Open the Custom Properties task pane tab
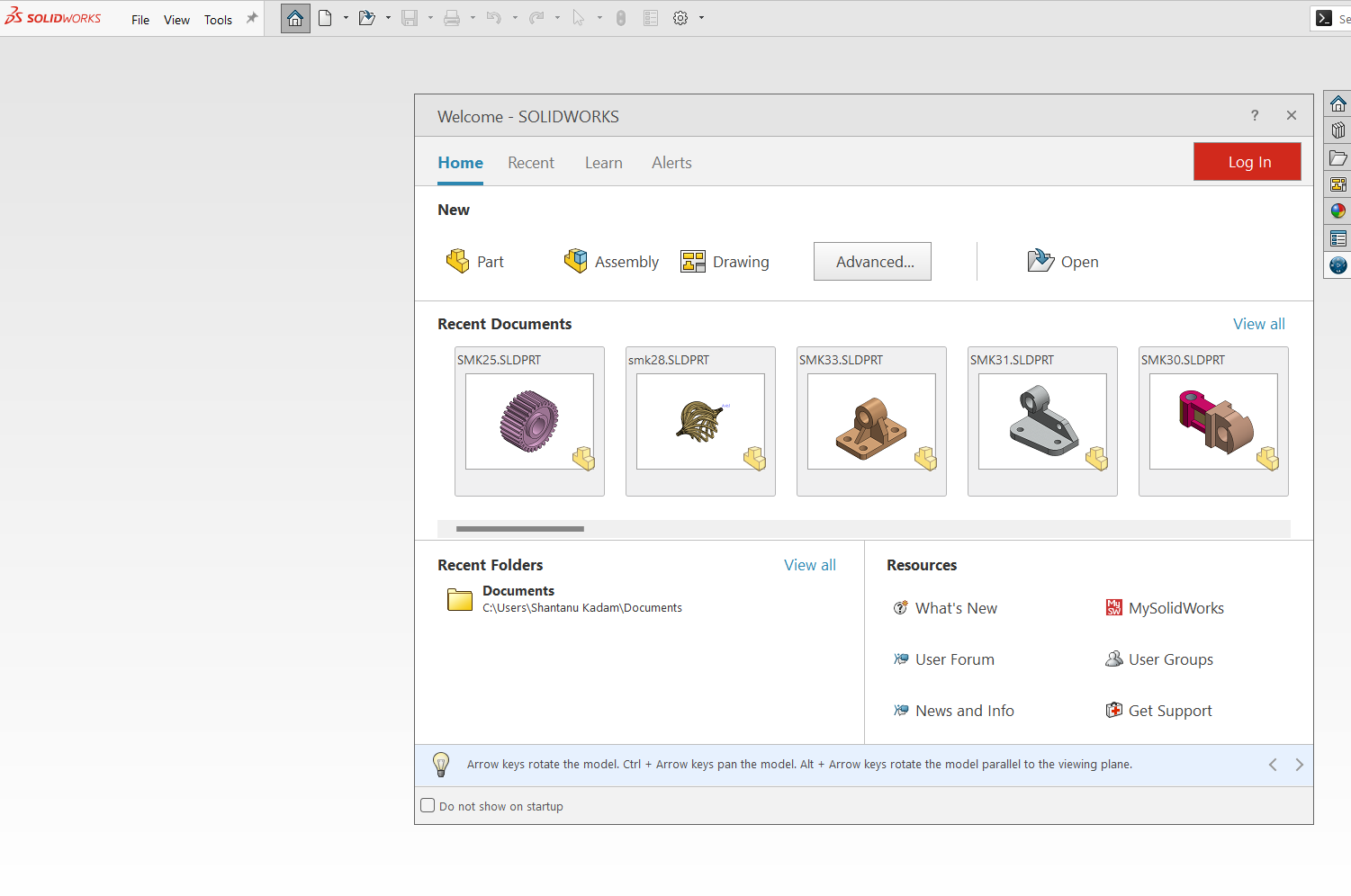The height and width of the screenshot is (896, 1351). point(1338,238)
